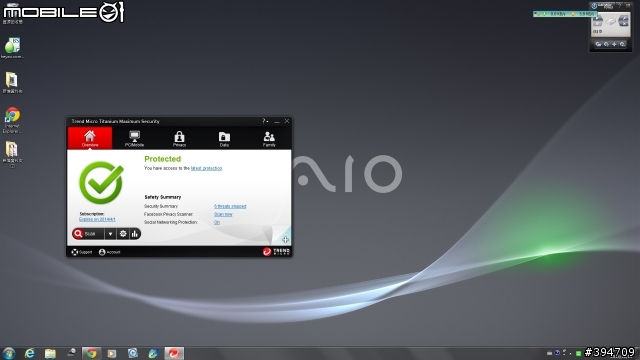This screenshot has height=360, width=640.
Task: Launch Internet Explorer from the taskbar
Action: (x=29, y=353)
